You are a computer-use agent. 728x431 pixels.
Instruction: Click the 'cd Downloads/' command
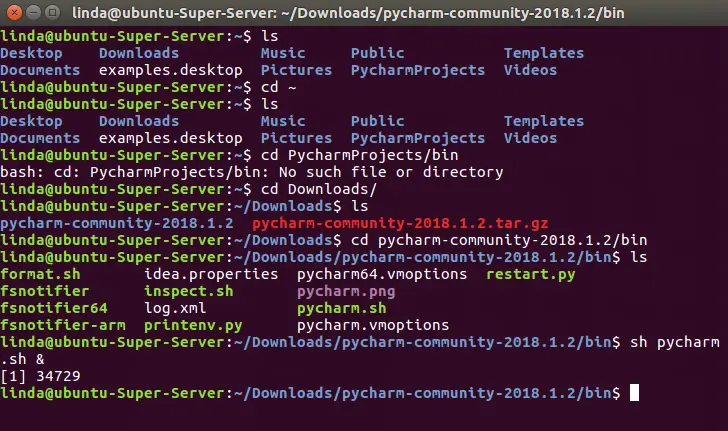pos(319,189)
